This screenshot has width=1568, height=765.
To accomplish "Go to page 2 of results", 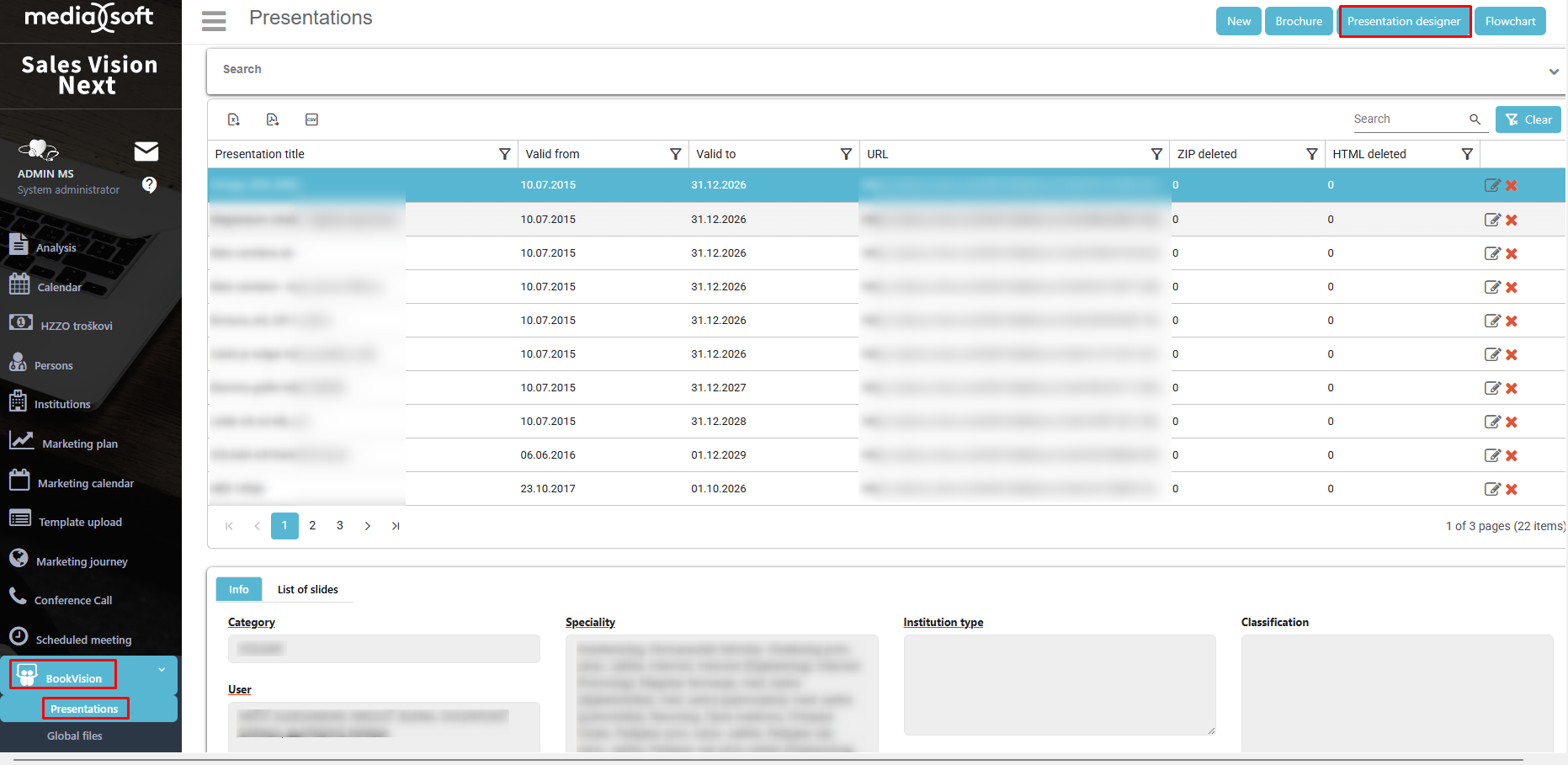I will tap(312, 526).
